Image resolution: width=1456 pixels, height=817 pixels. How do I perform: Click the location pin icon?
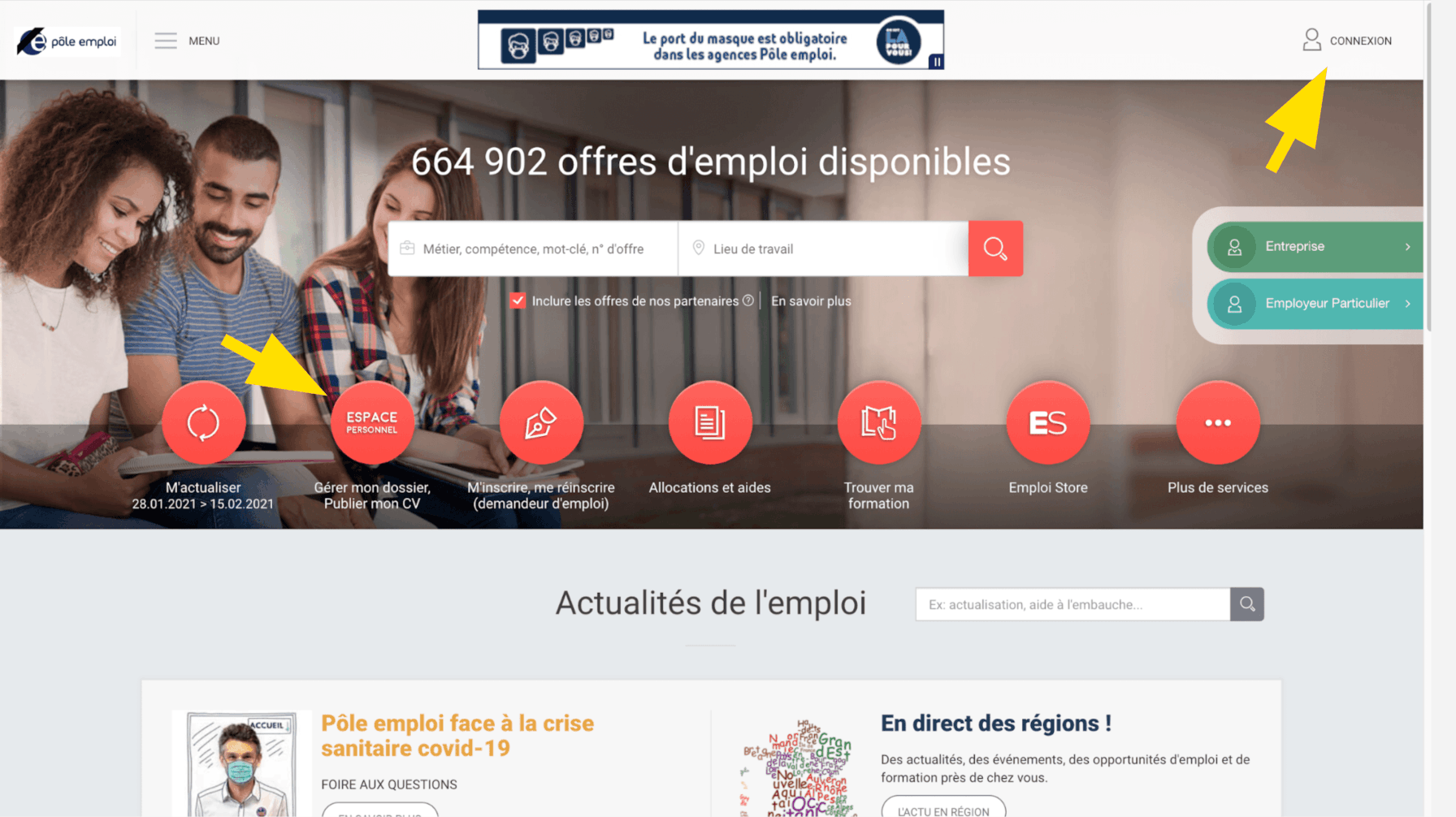pyautogui.click(x=698, y=248)
